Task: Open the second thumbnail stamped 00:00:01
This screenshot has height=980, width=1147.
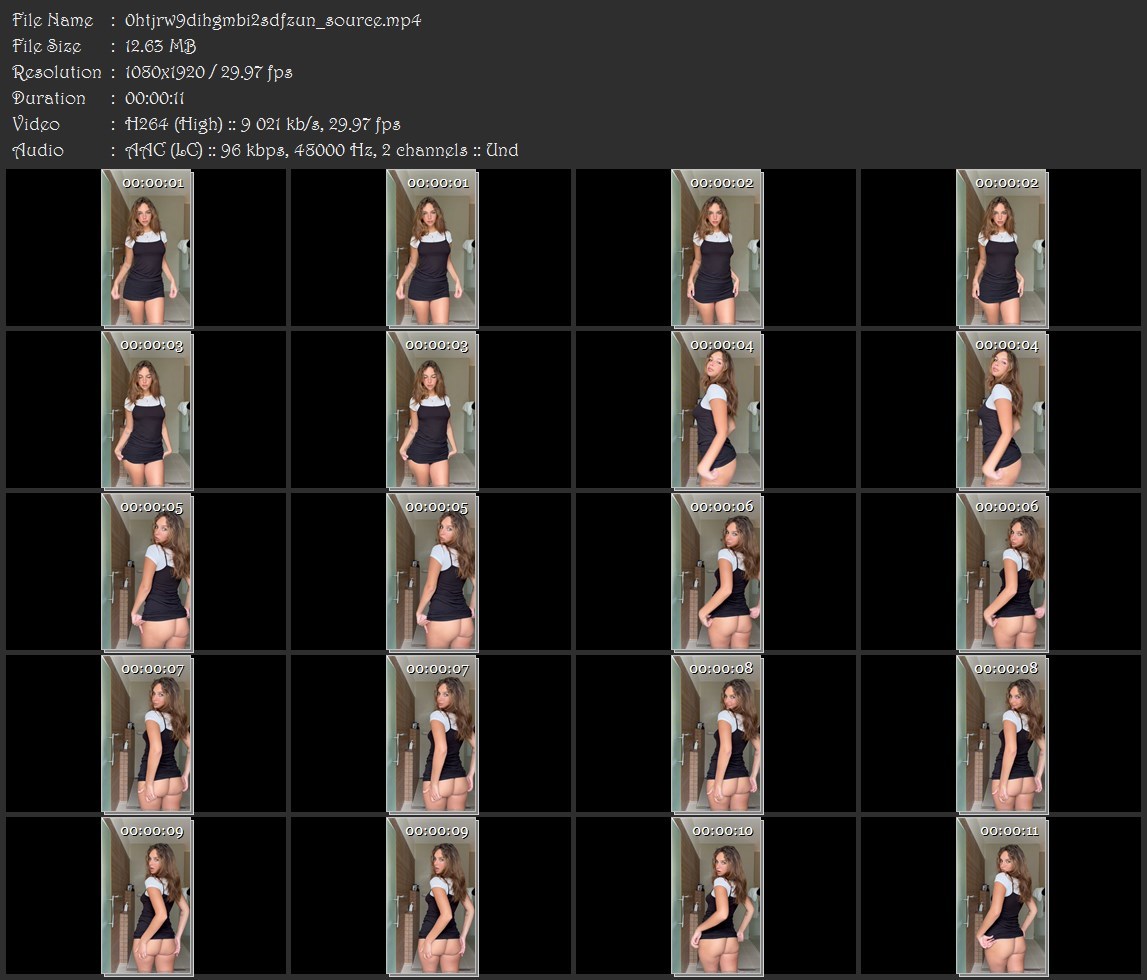Action: coord(432,248)
